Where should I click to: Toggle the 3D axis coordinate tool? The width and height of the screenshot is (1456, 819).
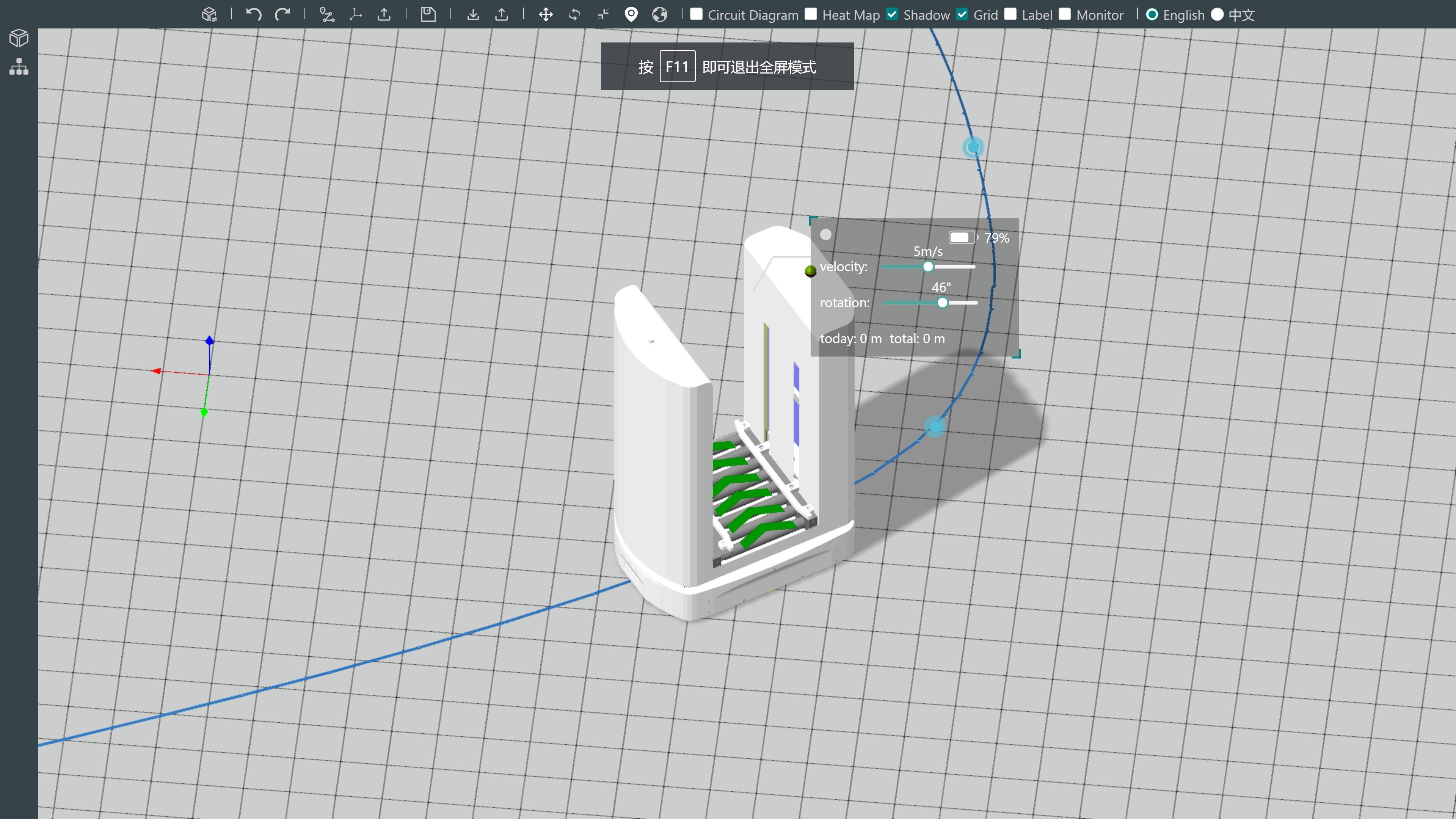(x=356, y=15)
